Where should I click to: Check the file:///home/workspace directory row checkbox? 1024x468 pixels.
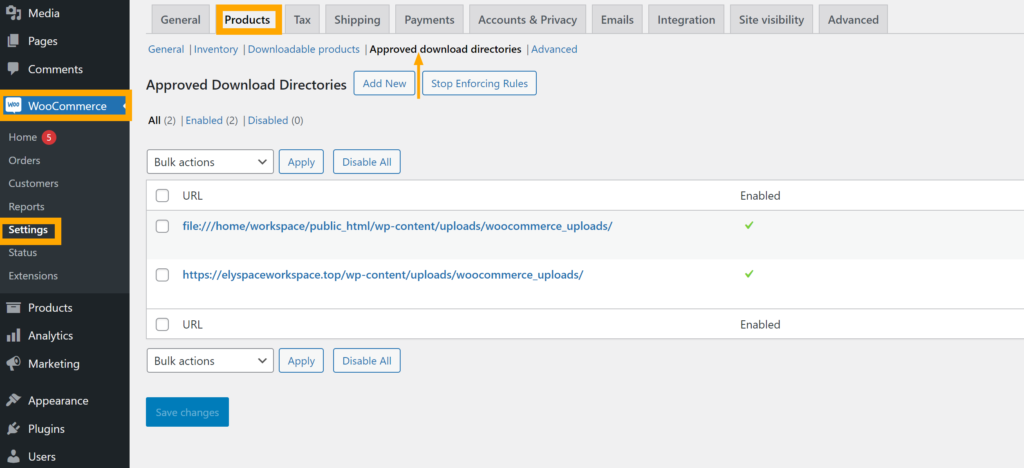coord(163,227)
